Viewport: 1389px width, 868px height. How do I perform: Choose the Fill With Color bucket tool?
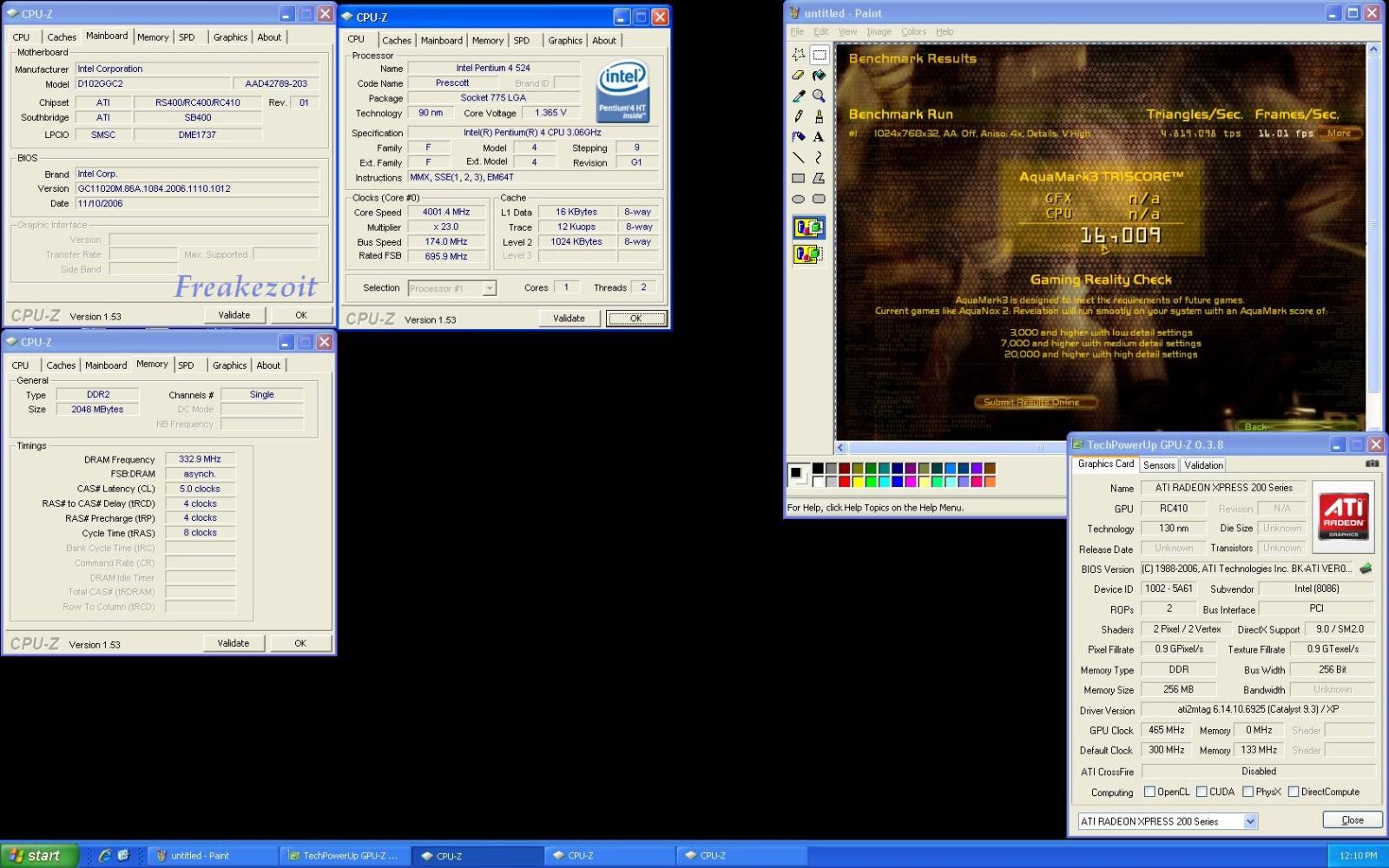pos(819,76)
